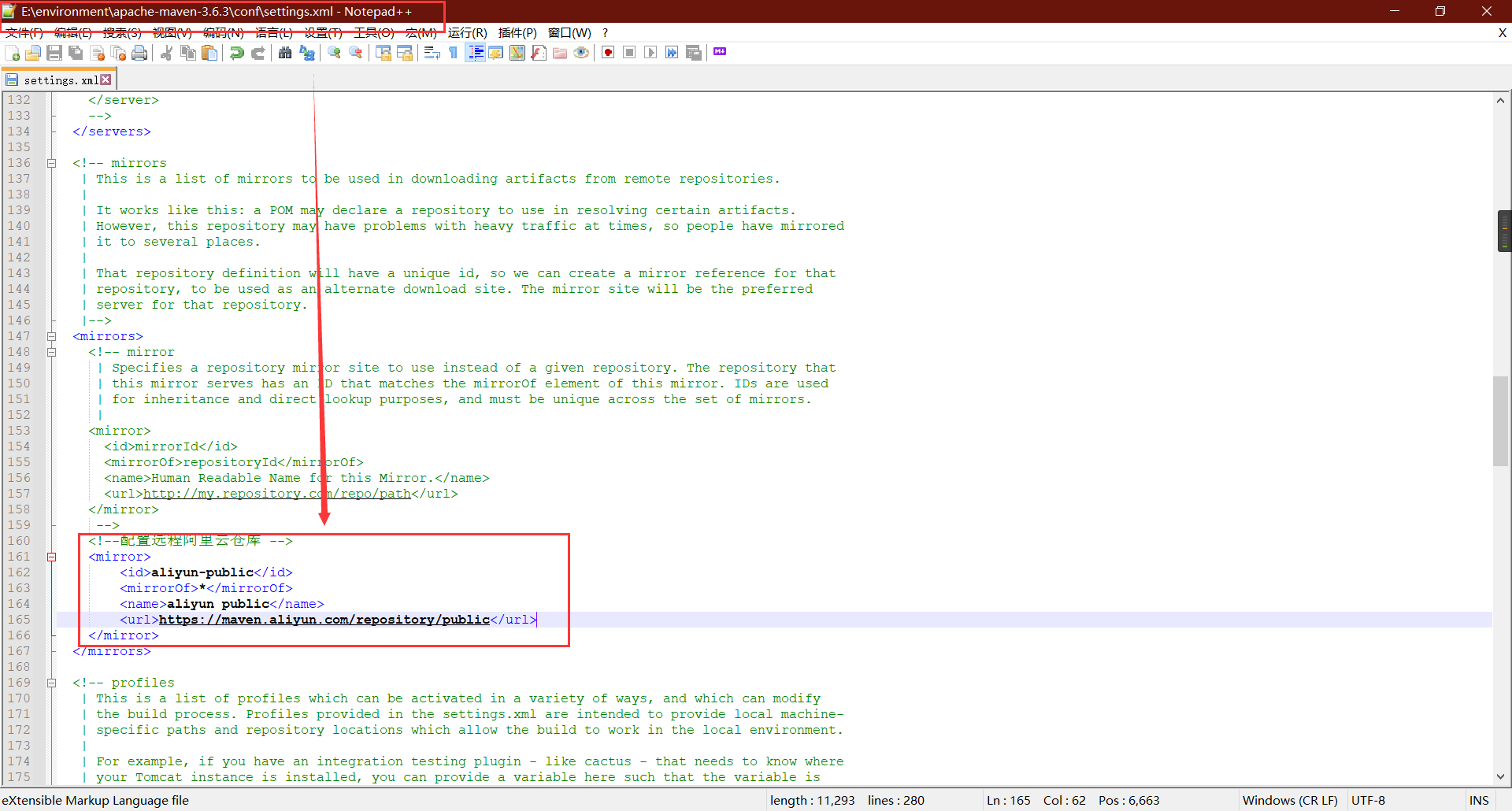Select the settings.xml tab
The height and width of the screenshot is (811, 1512).
click(60, 80)
